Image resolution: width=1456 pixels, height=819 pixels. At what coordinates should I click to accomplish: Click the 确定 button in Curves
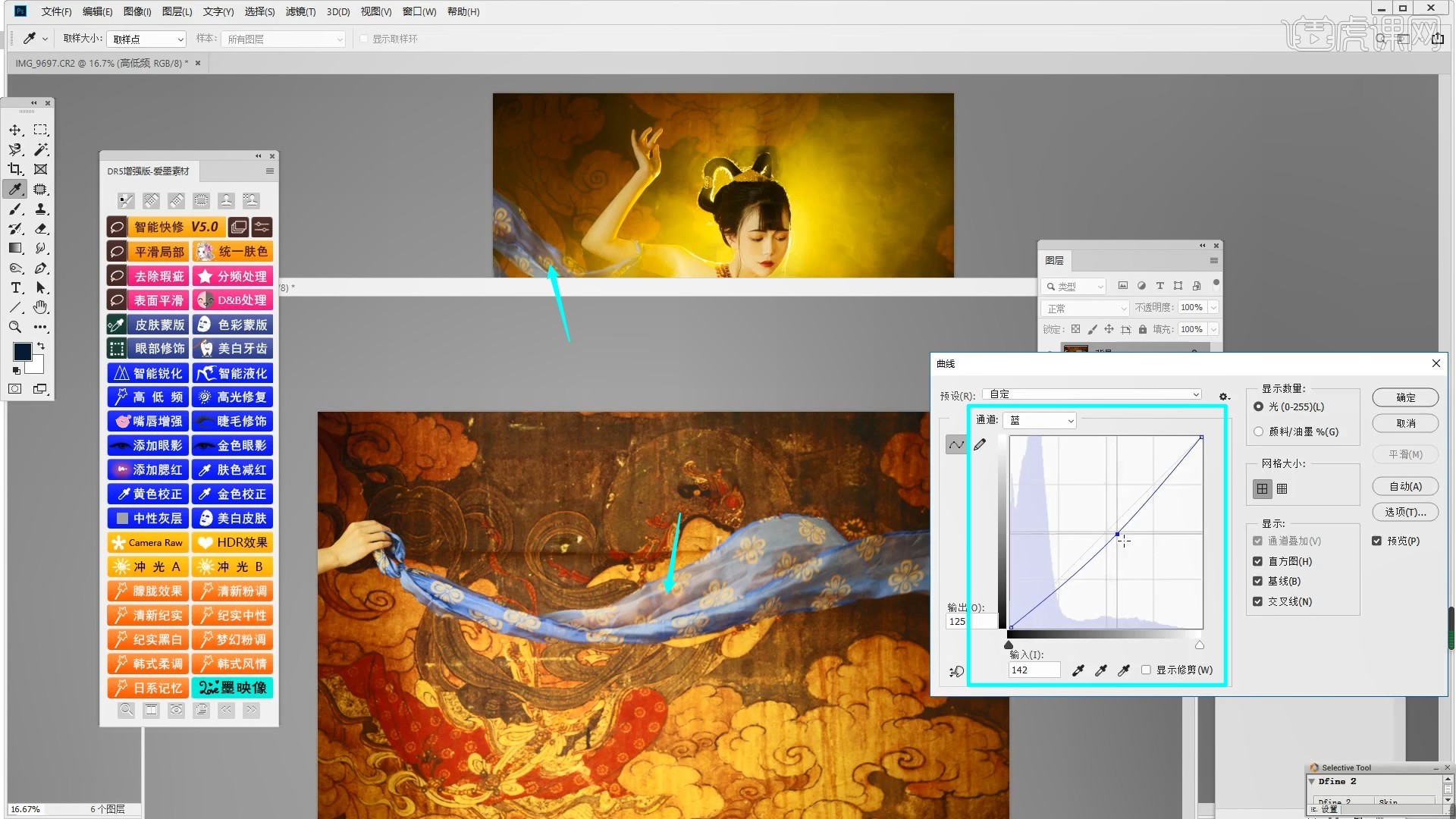(x=1405, y=397)
